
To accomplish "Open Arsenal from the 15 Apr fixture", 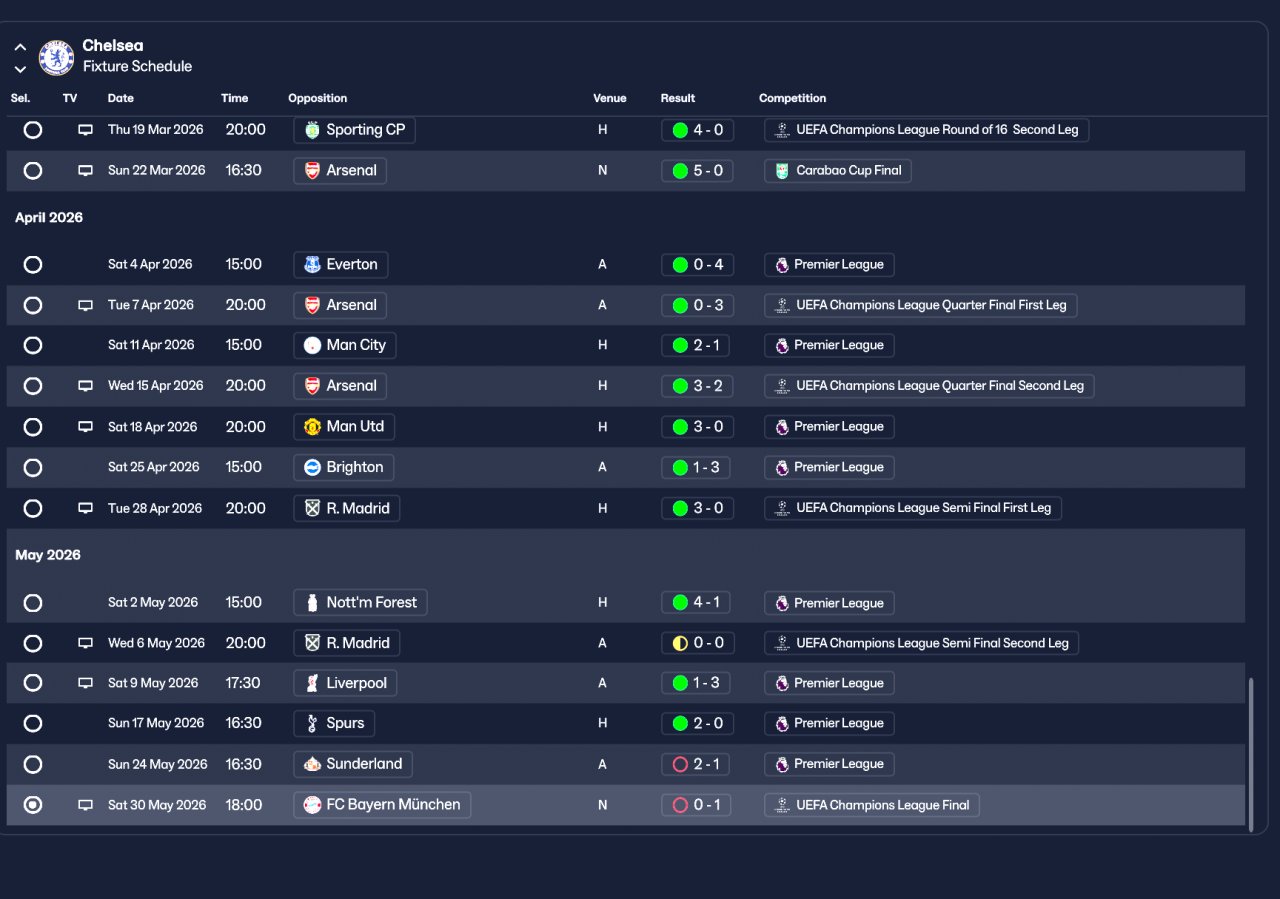I will pyautogui.click(x=340, y=386).
